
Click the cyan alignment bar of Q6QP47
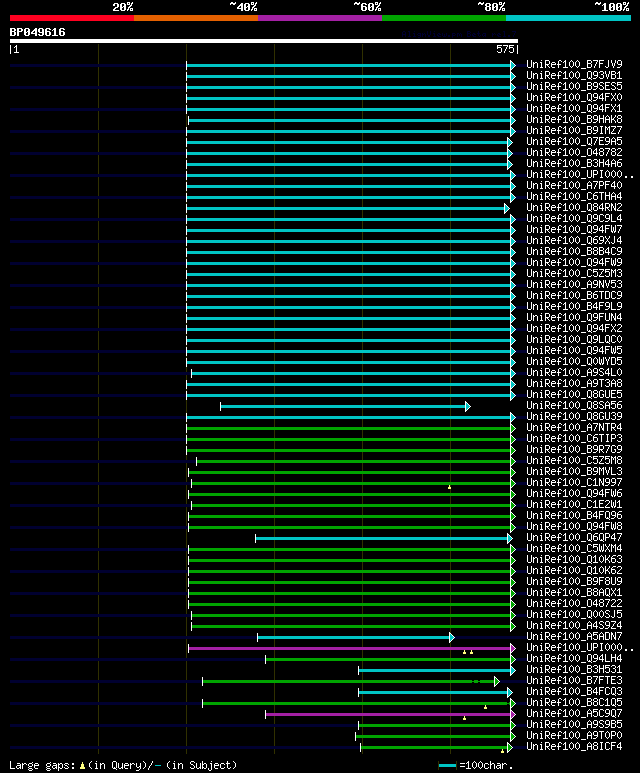[x=383, y=539]
